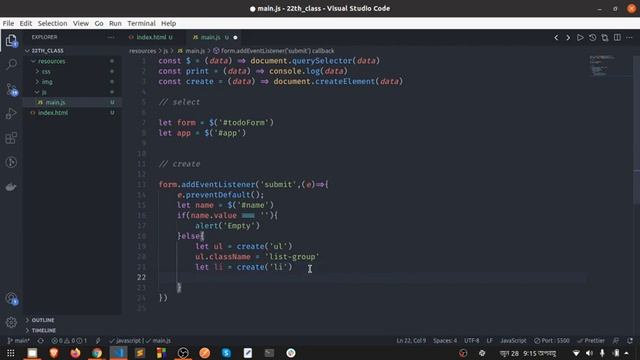Split the editor to the right
Image resolution: width=640 pixels, height=360 pixels.
617,38
